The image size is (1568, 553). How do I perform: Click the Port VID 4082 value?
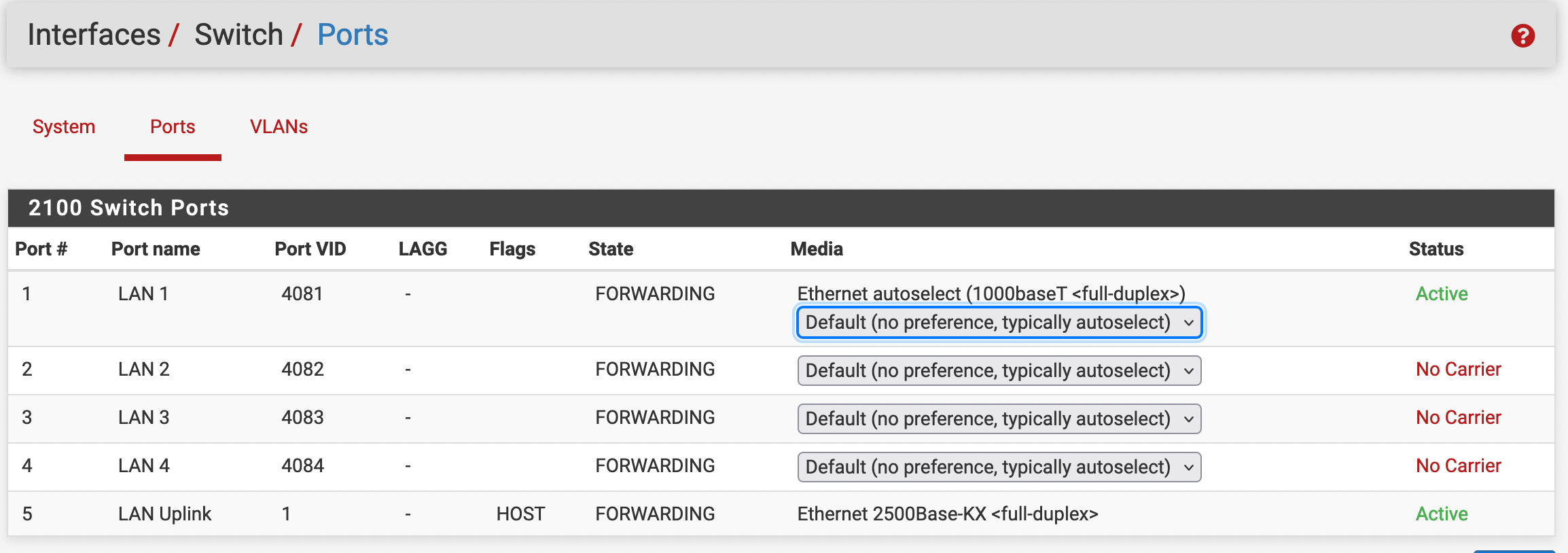pos(302,370)
